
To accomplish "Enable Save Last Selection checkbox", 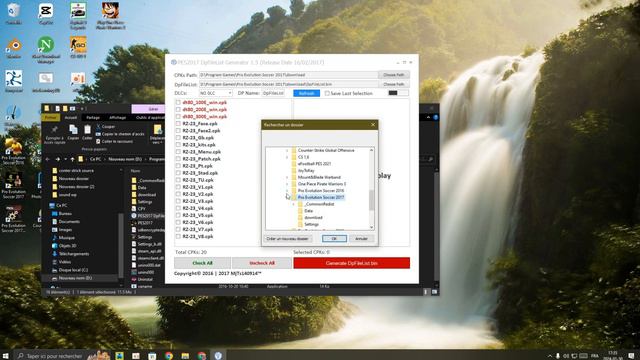I will point(327,93).
